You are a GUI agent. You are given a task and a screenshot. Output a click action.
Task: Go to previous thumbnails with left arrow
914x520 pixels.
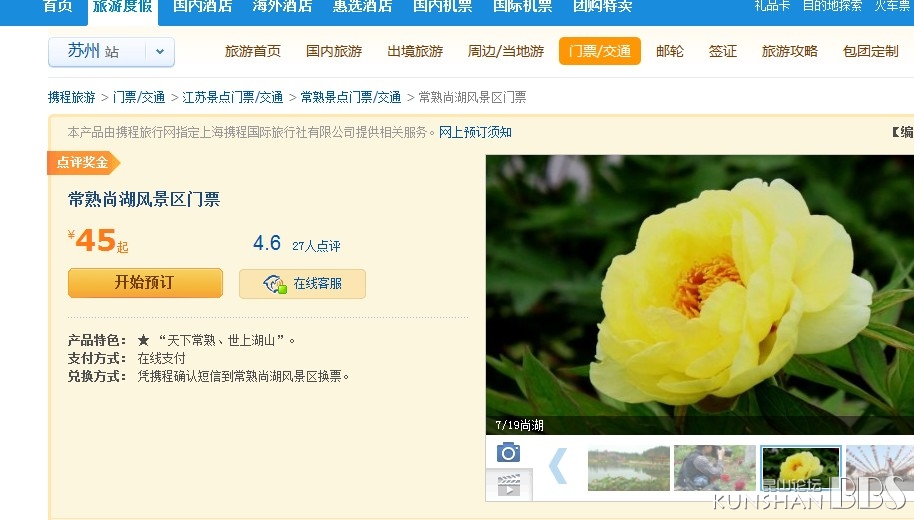coord(558,466)
